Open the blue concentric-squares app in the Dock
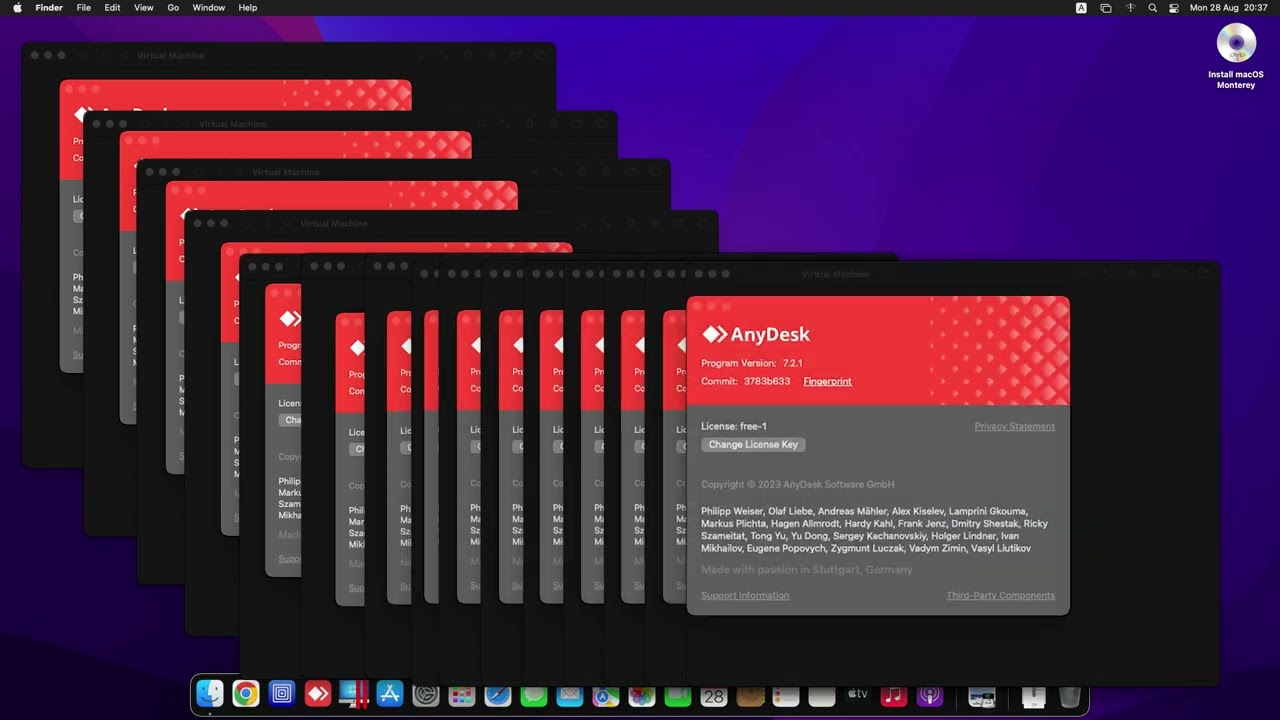This screenshot has width=1280, height=720. click(282, 693)
